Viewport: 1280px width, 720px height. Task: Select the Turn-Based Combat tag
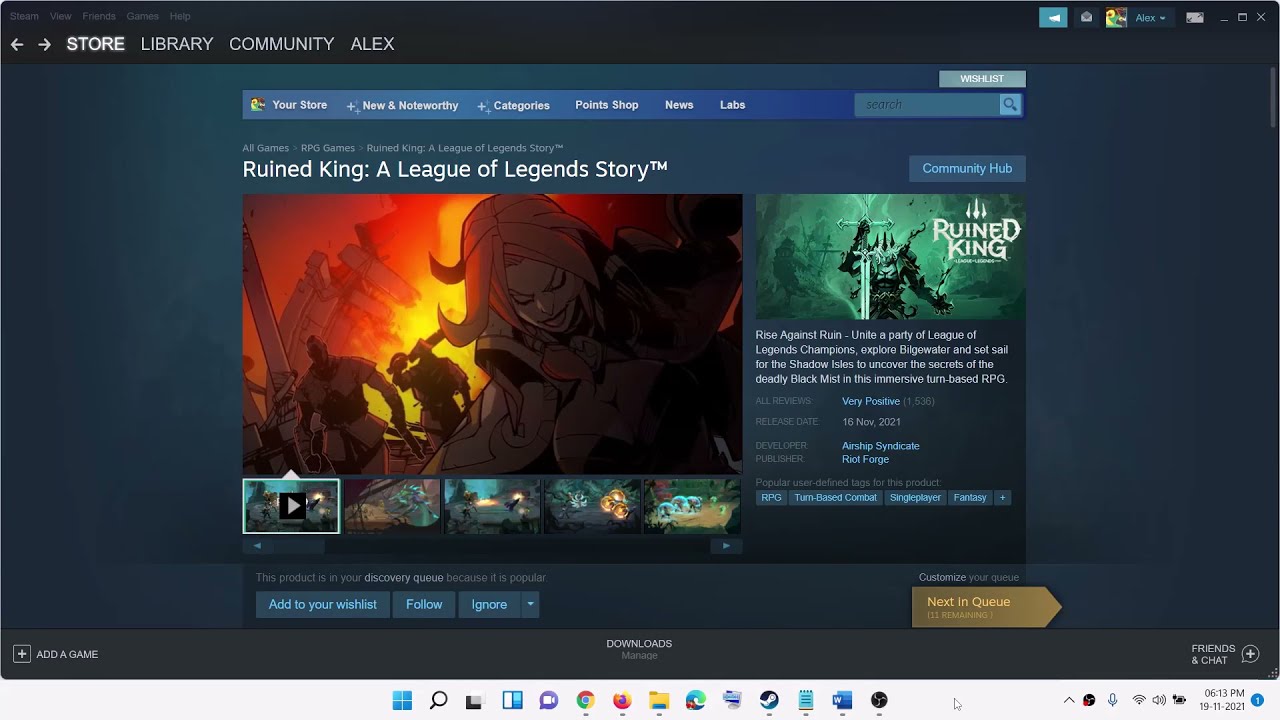[x=835, y=497]
